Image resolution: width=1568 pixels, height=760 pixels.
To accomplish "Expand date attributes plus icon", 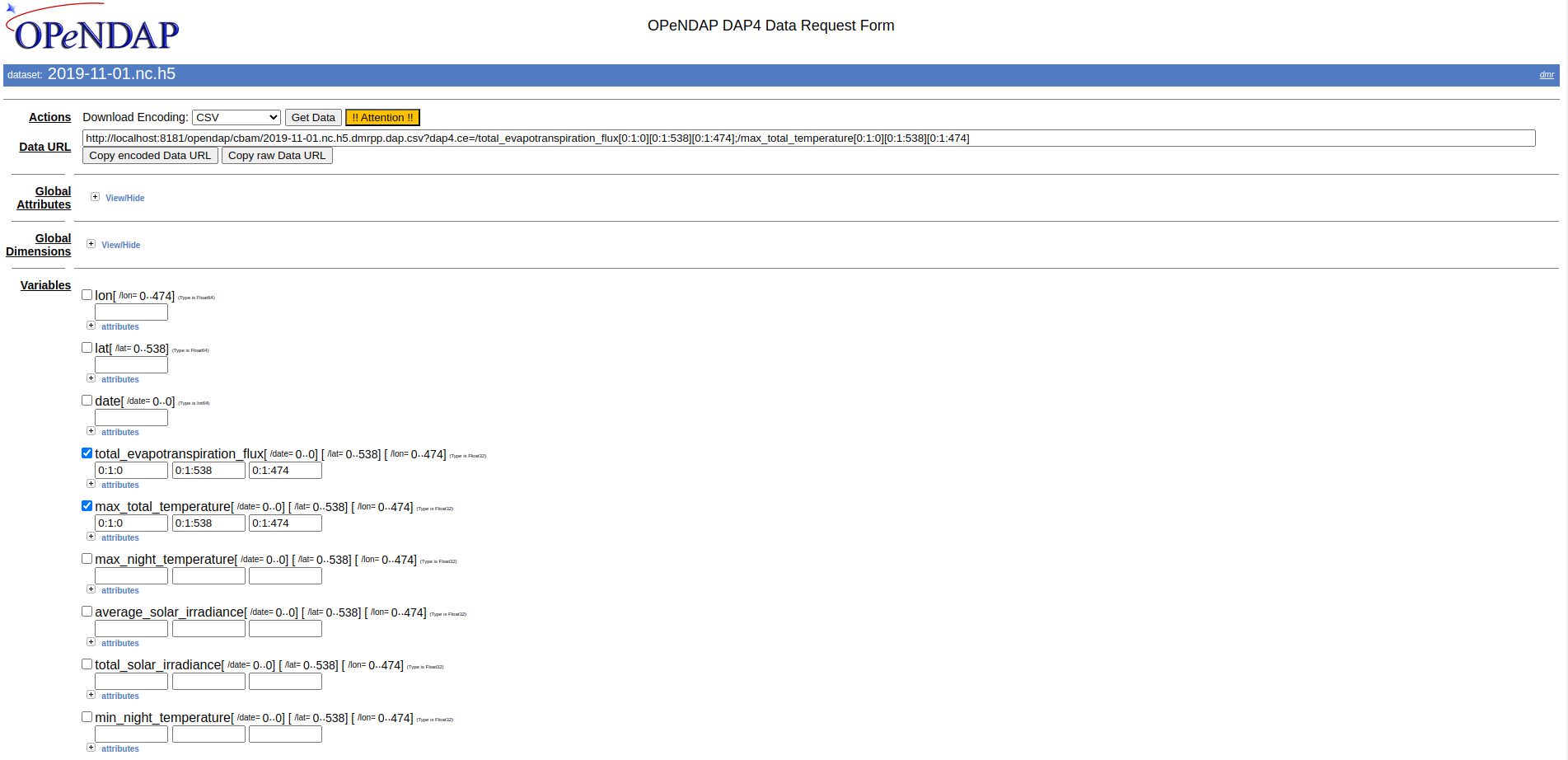I will 91,431.
